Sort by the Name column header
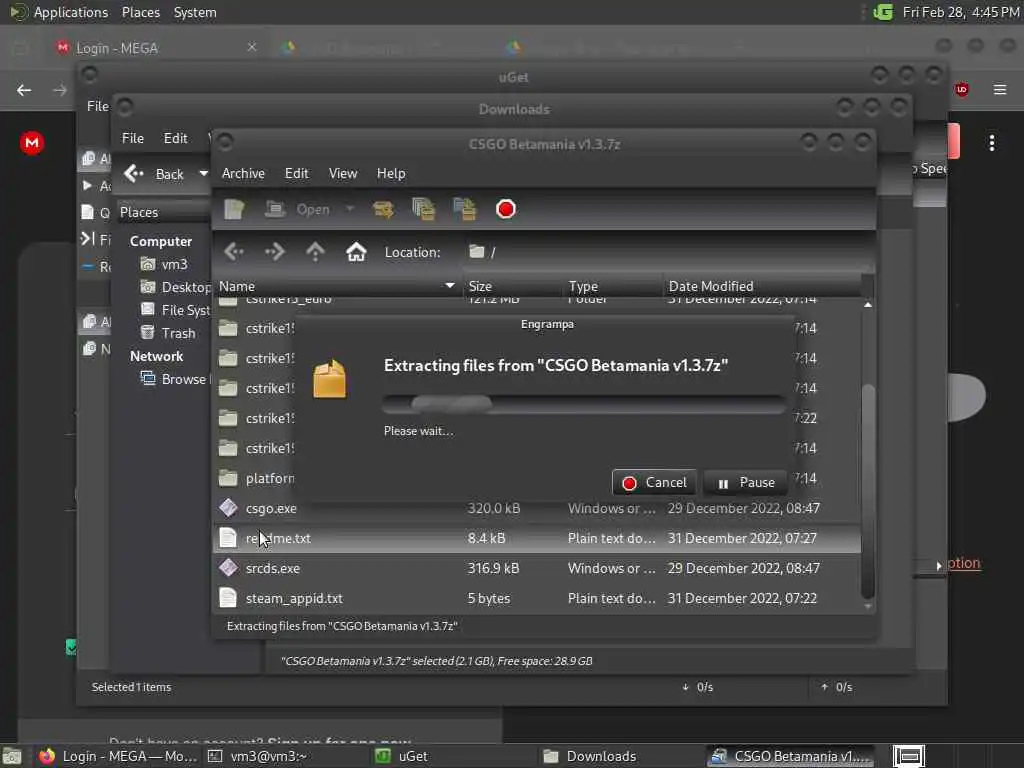This screenshot has width=1024, height=768. [x=337, y=286]
